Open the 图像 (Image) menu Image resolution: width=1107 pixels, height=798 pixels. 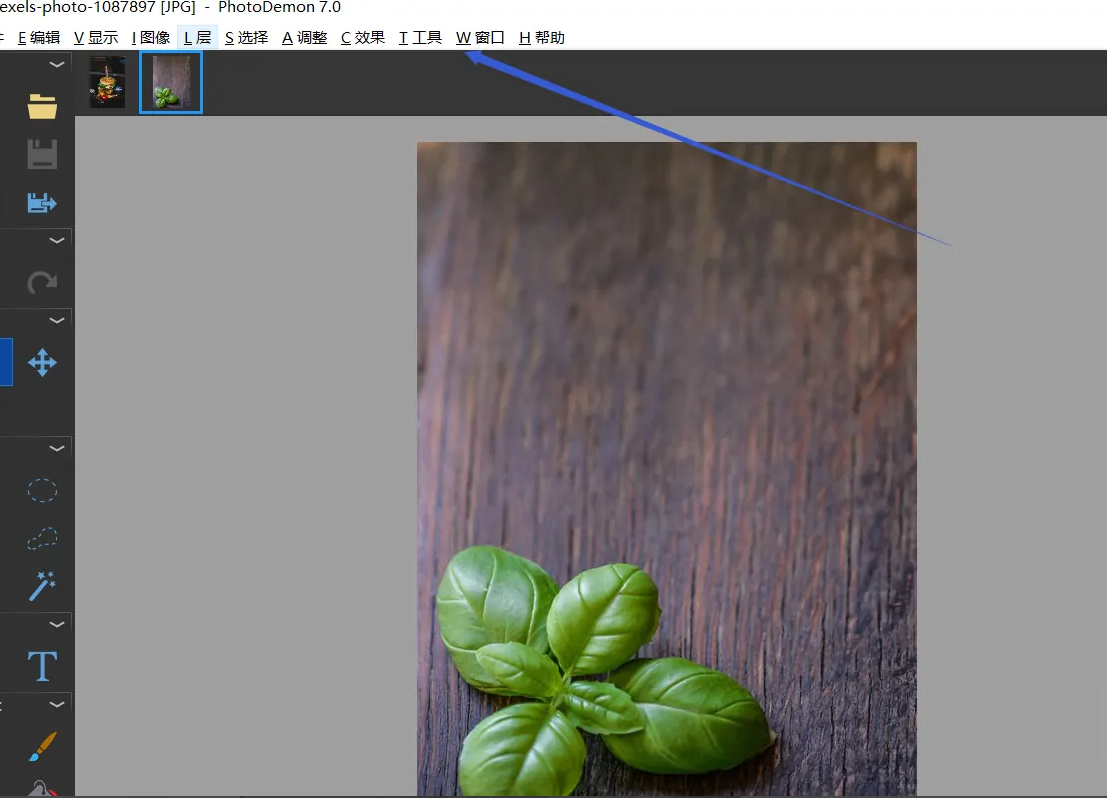tap(151, 38)
